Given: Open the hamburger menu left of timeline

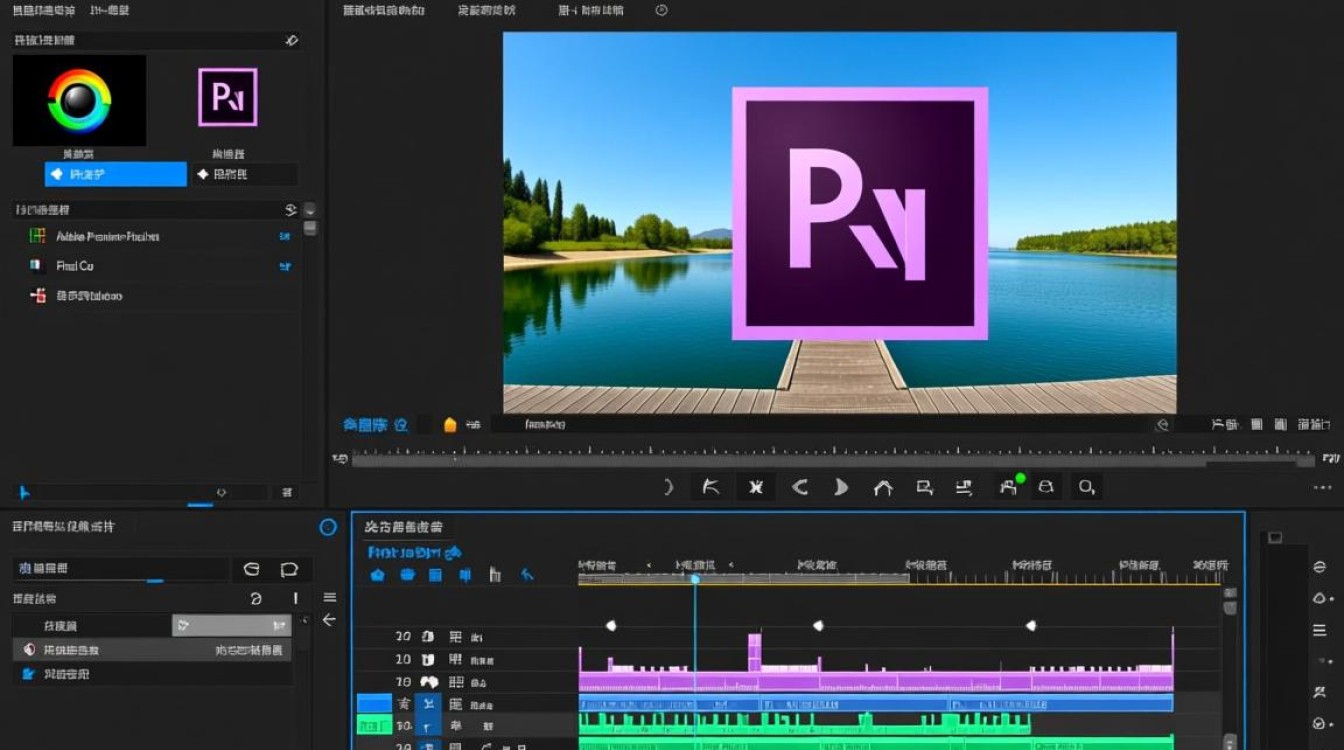Looking at the screenshot, I should [x=329, y=597].
